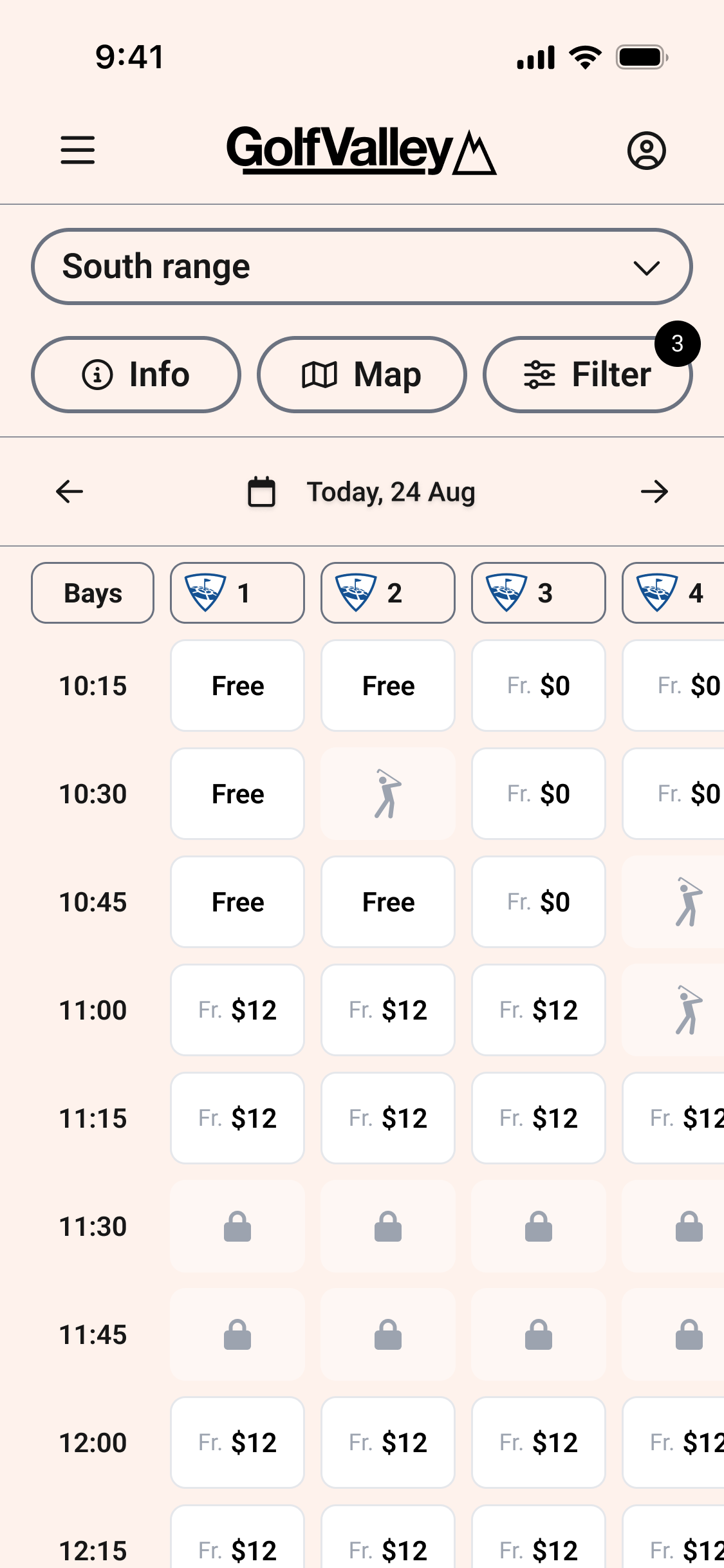Tap the locked 11:30 slot in bay 1
The height and width of the screenshot is (1568, 724).
click(237, 1226)
